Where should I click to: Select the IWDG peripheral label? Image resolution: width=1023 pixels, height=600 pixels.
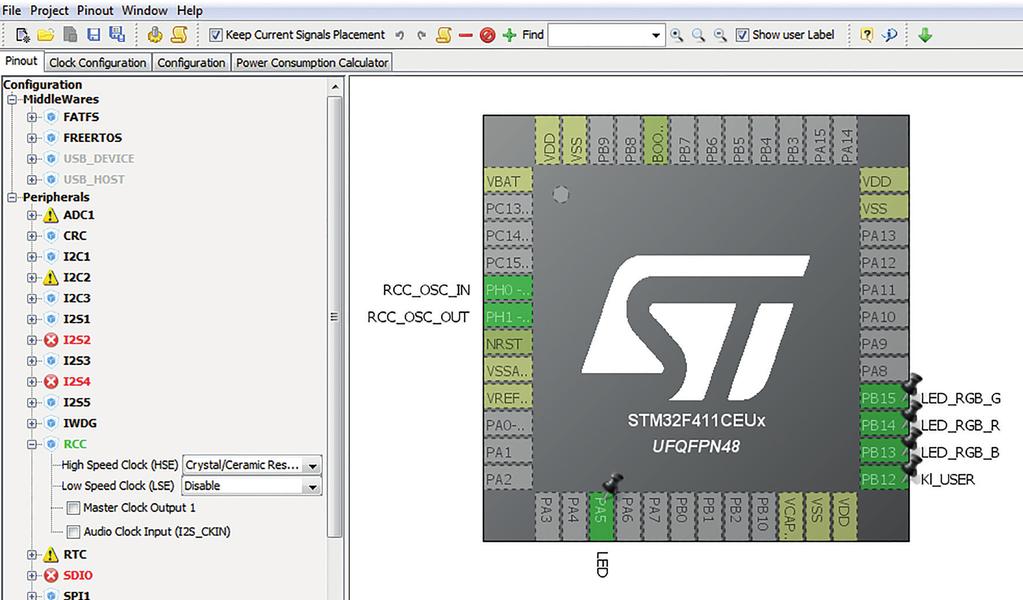pyautogui.click(x=80, y=423)
